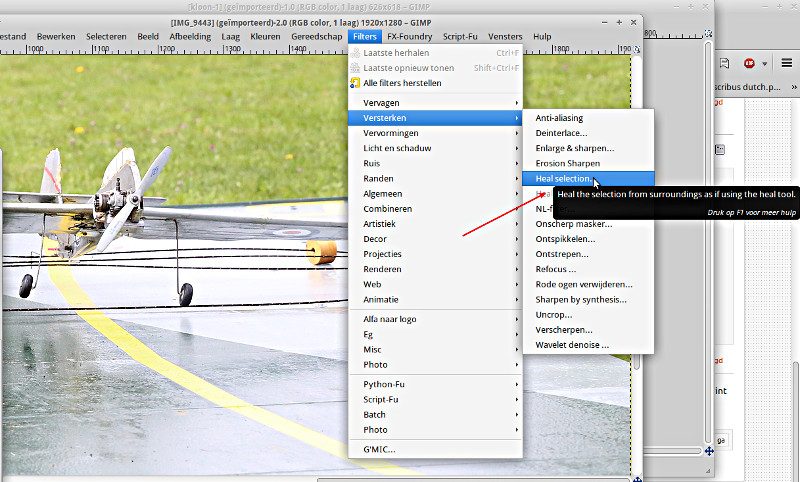Open the Beeld menu

click(148, 37)
